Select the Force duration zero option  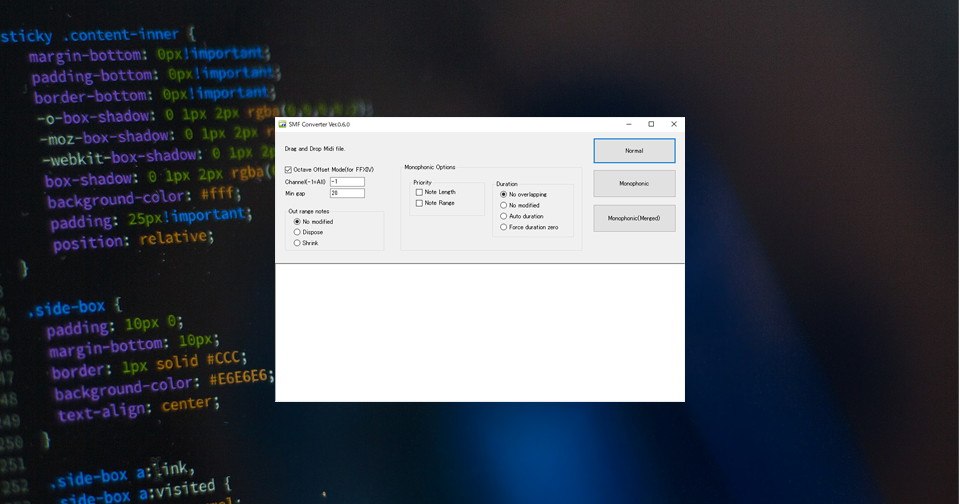504,227
